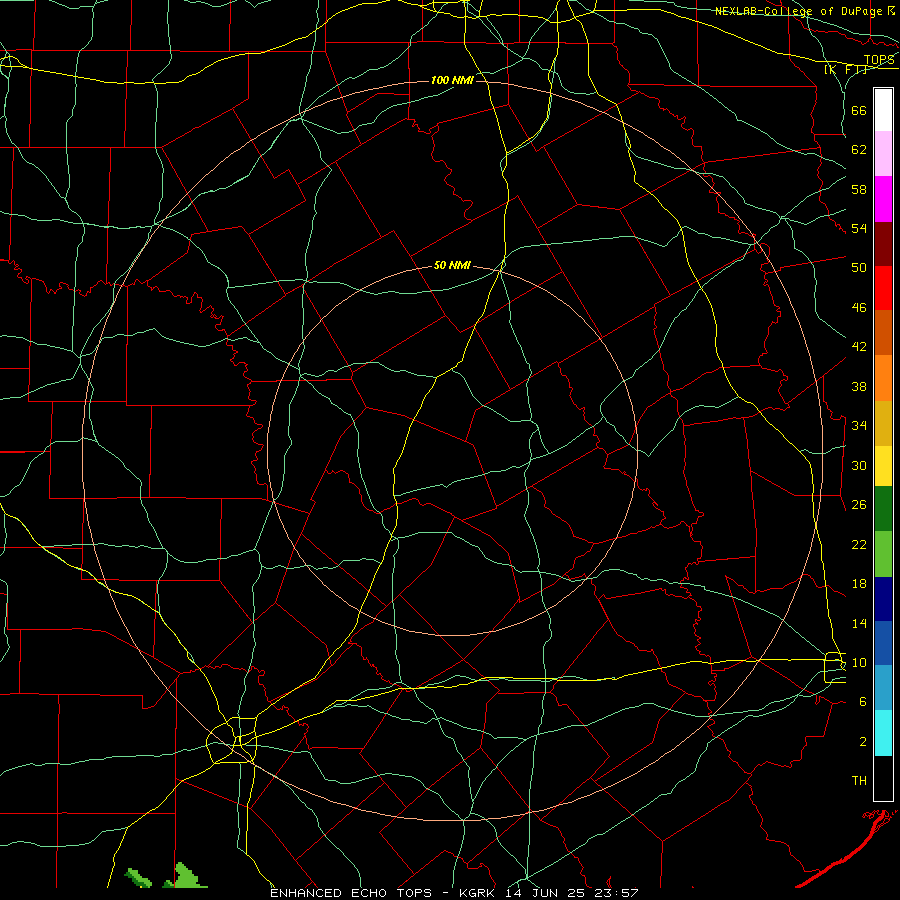Click the medium blue legend swatch

(x=883, y=643)
